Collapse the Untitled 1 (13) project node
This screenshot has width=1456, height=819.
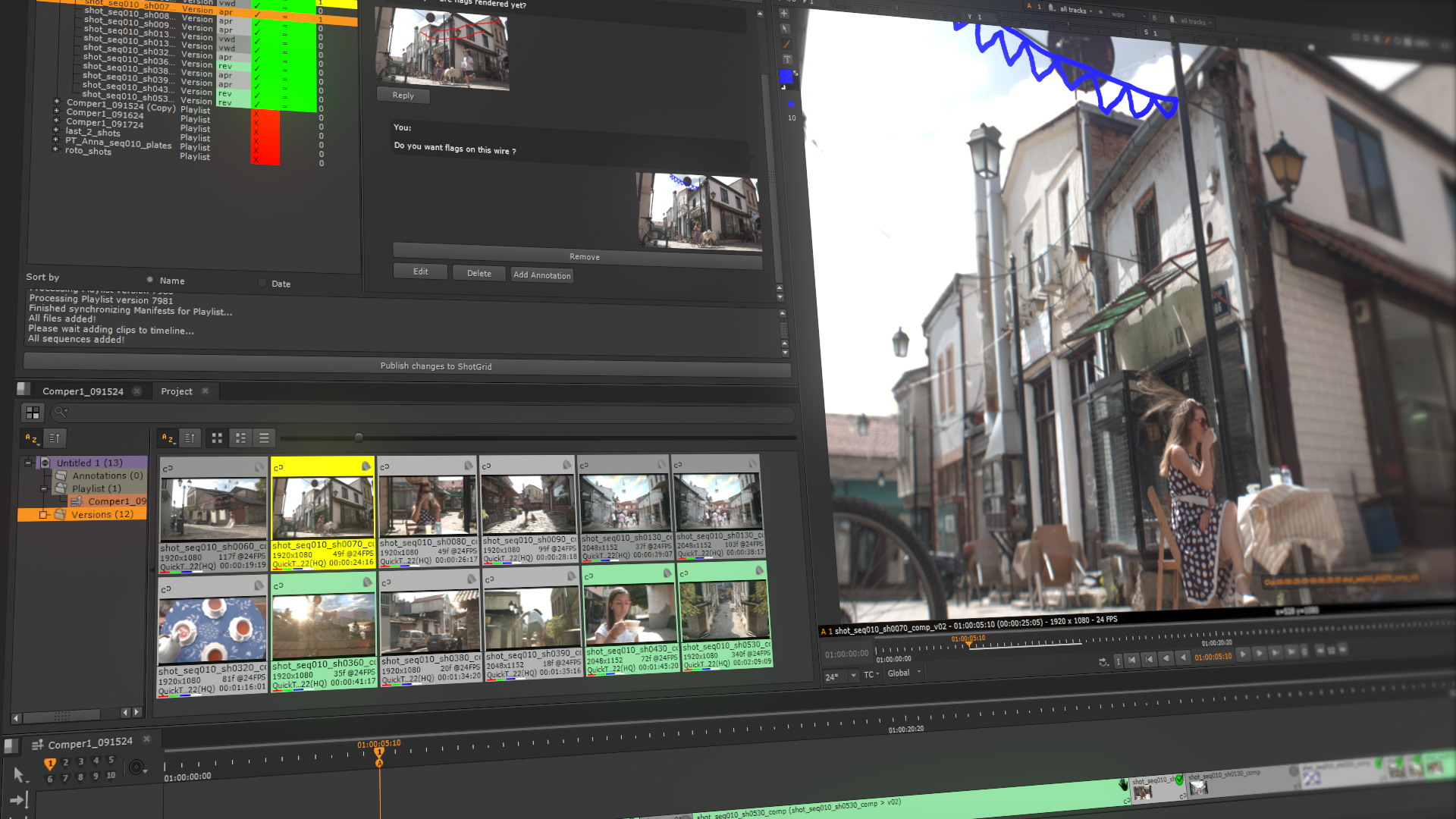28,463
